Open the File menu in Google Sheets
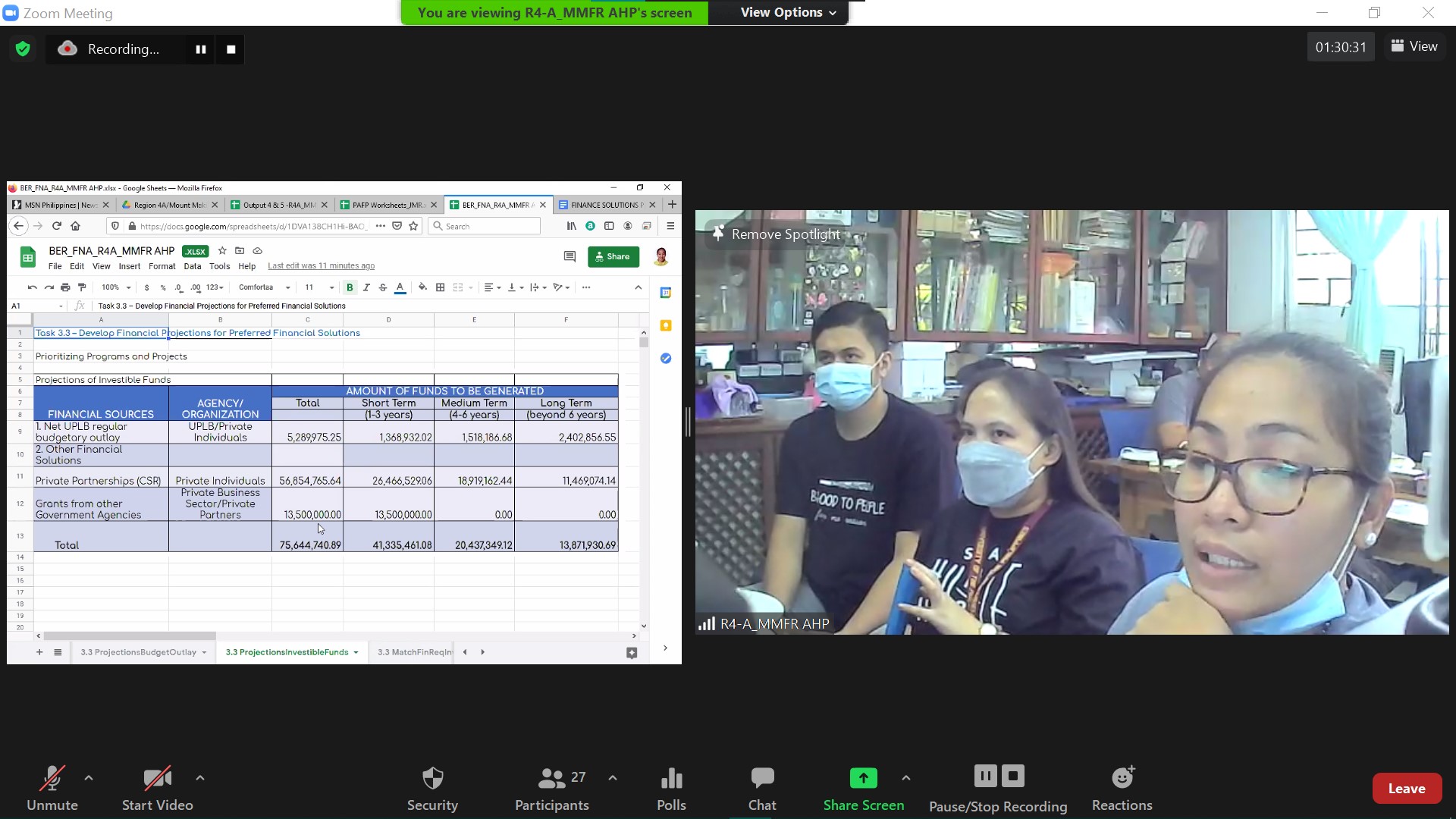Viewport: 1456px width, 819px height. click(x=55, y=266)
